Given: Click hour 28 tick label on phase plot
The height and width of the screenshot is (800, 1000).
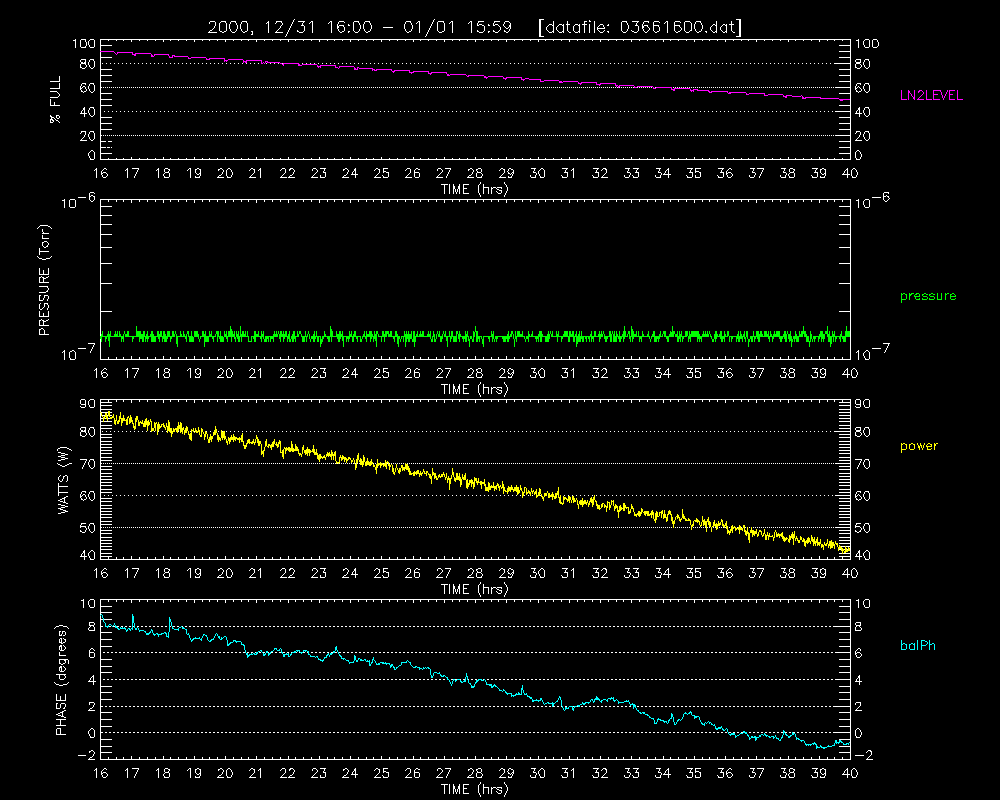Looking at the screenshot, I should click(474, 773).
